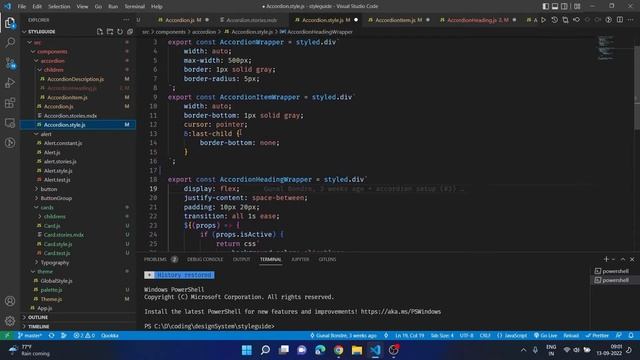Open customize layout button
Screen dimensions: 640x360
pos(577,6)
